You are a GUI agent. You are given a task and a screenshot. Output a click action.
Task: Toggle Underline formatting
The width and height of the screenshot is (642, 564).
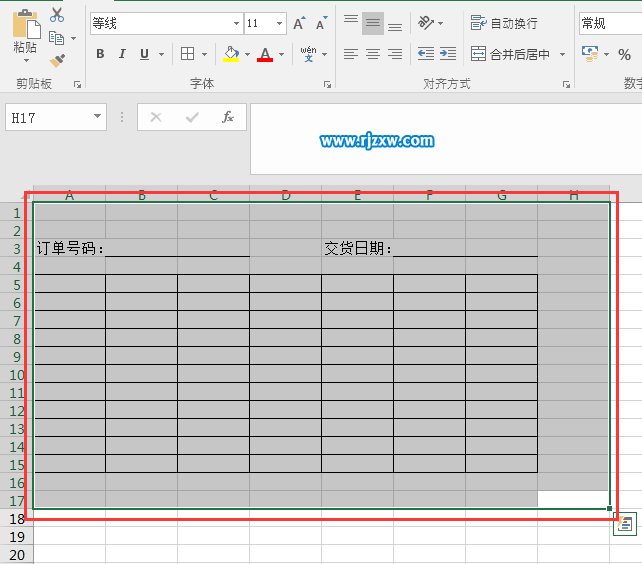point(144,54)
